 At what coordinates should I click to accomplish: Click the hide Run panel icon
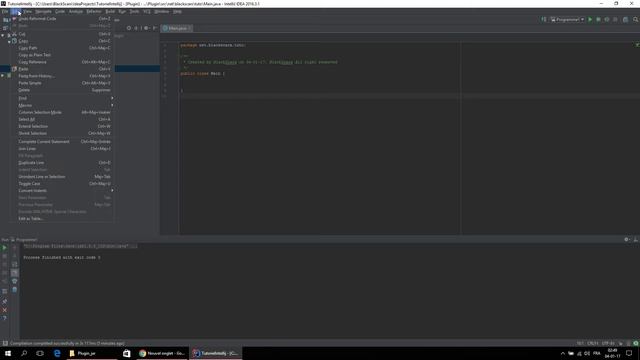(635, 240)
